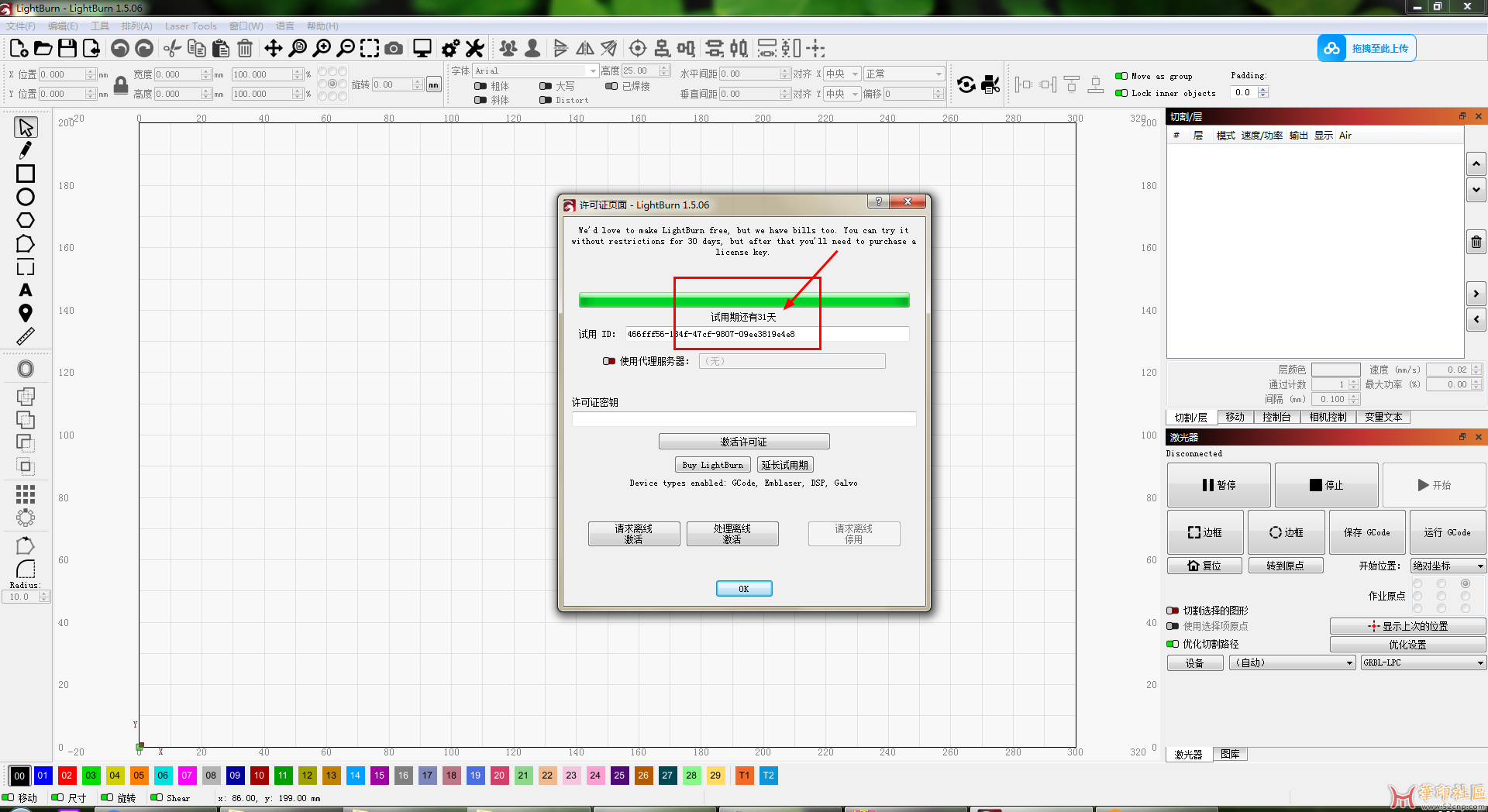1488x812 pixels.
Task: Select the yellow 04 layer color swatch
Action: [115, 776]
